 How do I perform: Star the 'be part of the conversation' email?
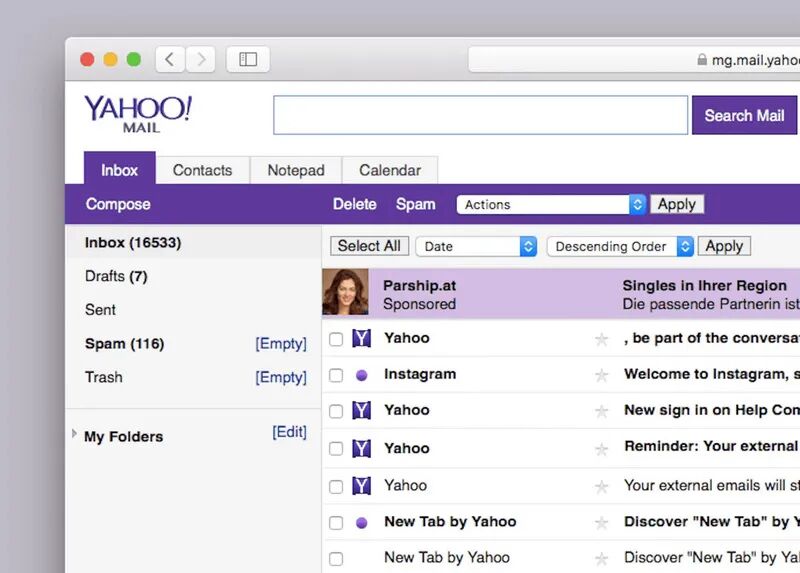click(x=602, y=339)
